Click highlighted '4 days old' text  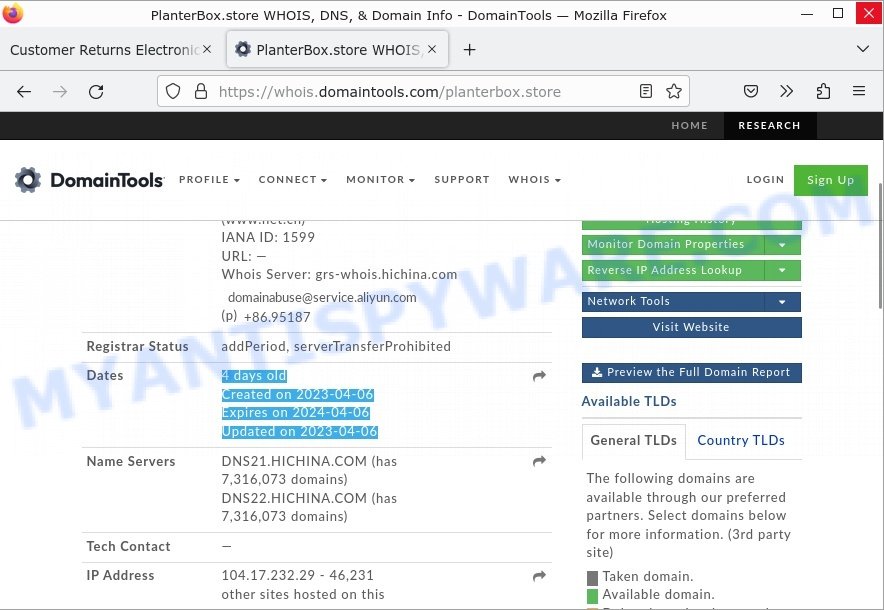pos(254,376)
